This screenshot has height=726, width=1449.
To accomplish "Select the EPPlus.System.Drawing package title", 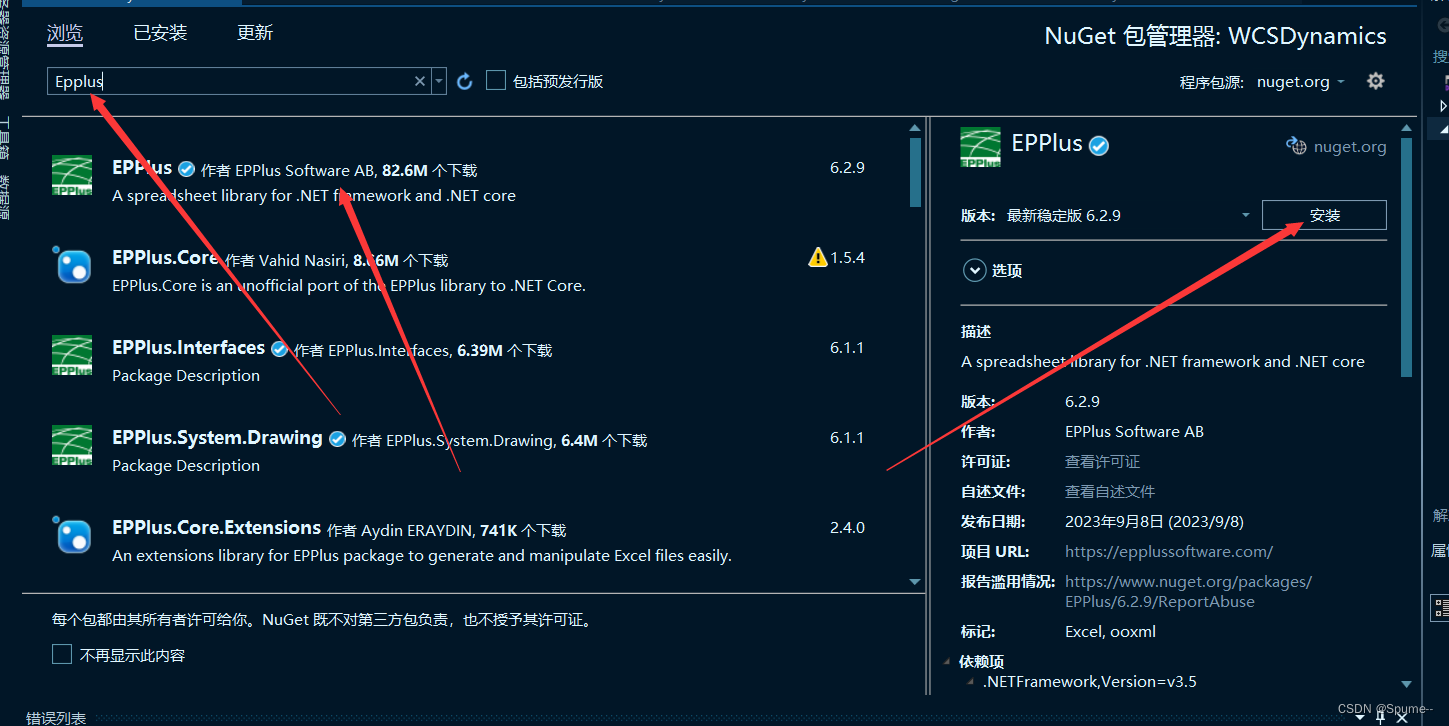I will (217, 438).
